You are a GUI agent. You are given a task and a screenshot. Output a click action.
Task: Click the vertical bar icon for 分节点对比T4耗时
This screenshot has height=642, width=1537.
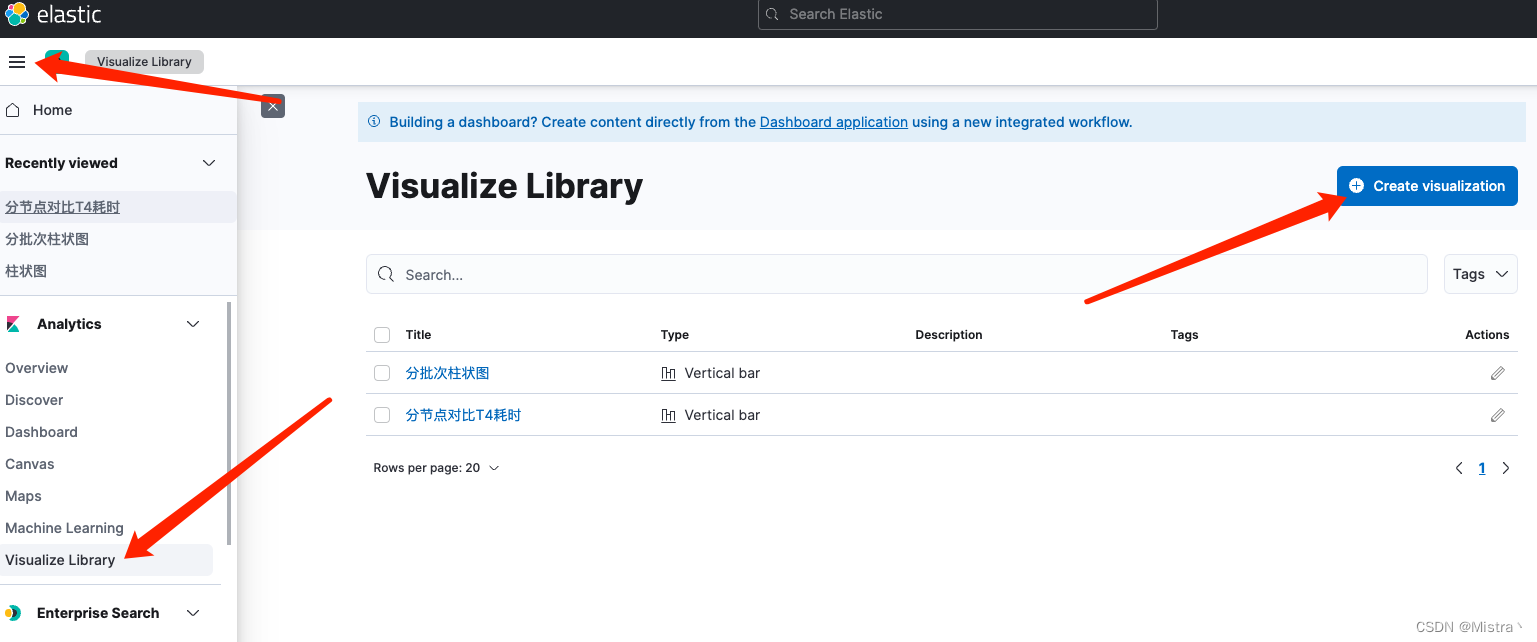pos(668,415)
